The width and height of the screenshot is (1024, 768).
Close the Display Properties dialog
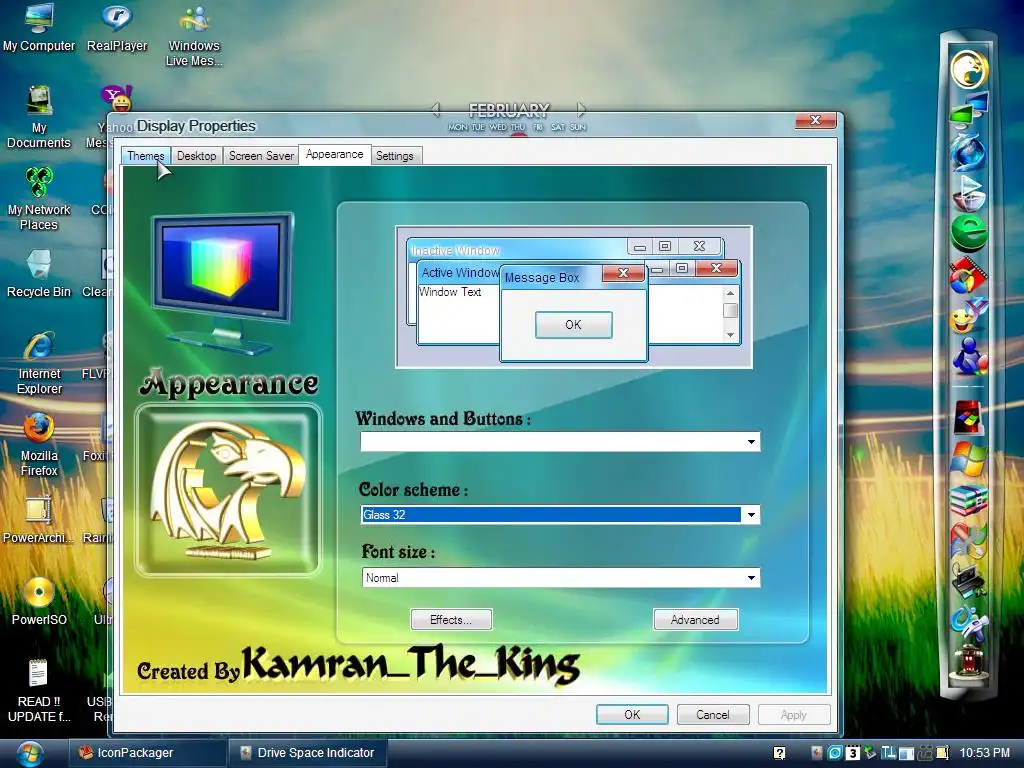click(815, 120)
